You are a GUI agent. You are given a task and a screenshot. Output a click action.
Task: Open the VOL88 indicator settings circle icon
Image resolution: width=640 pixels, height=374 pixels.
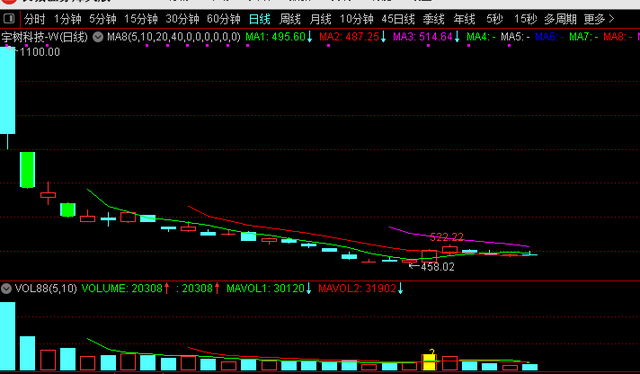(x=6, y=289)
